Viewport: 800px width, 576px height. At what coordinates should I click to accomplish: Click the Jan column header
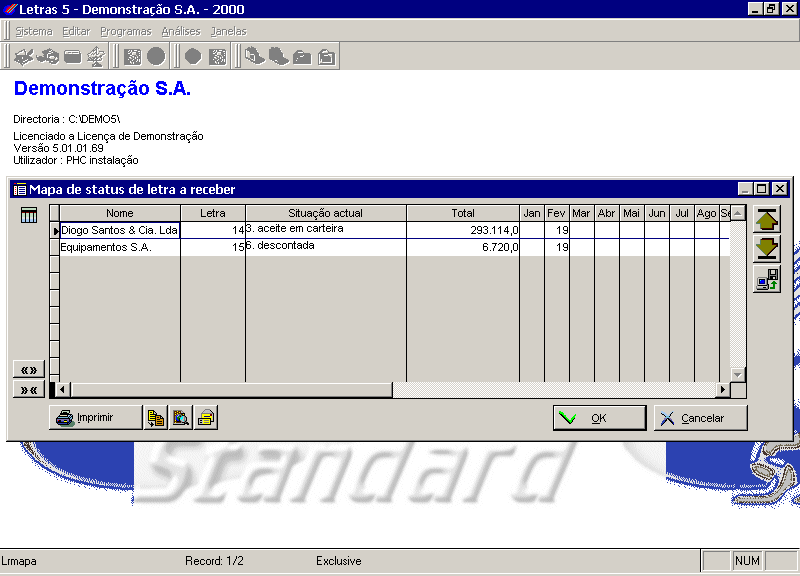click(532, 213)
